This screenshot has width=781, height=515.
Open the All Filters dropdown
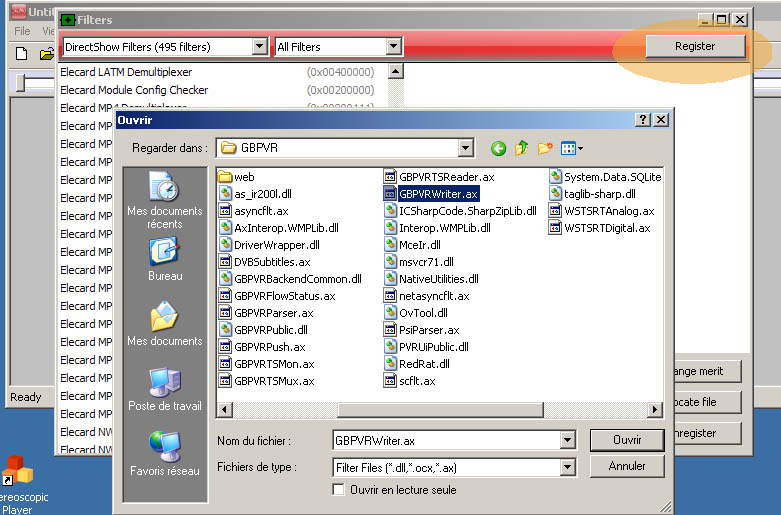(x=393, y=47)
